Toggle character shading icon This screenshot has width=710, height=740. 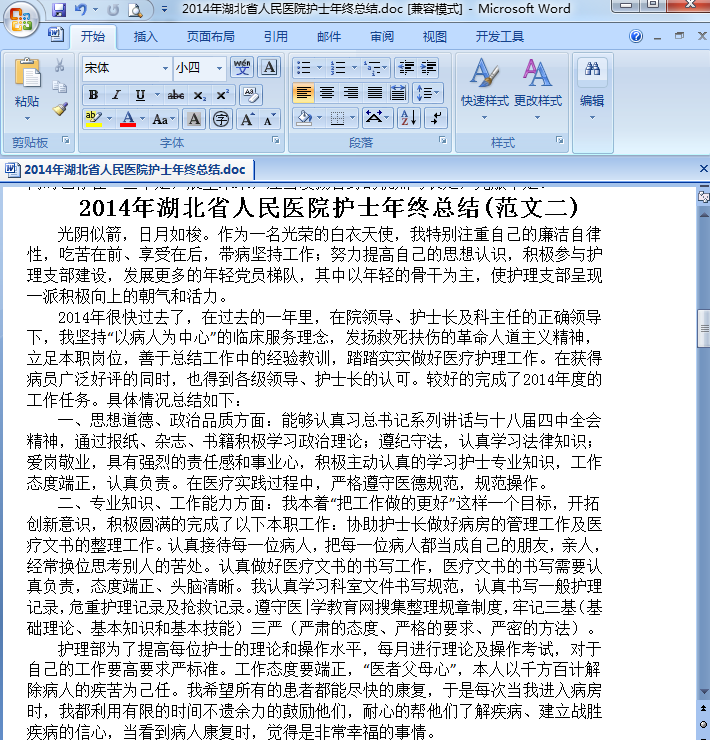(x=194, y=118)
